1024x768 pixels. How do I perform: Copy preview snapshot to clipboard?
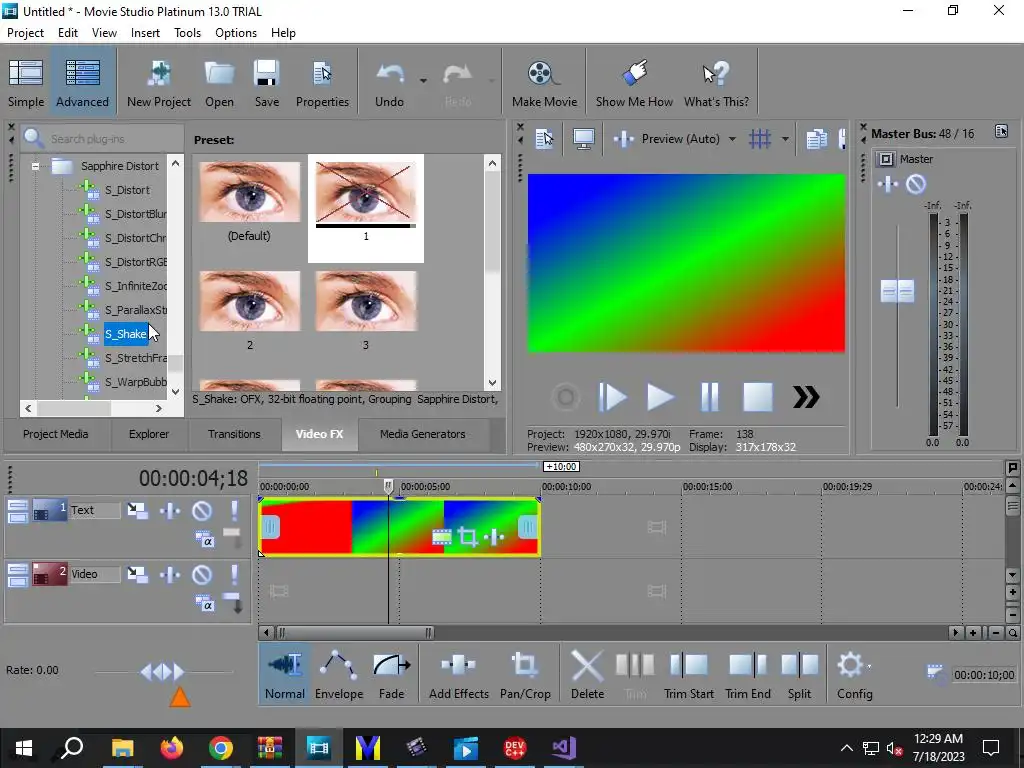click(816, 138)
